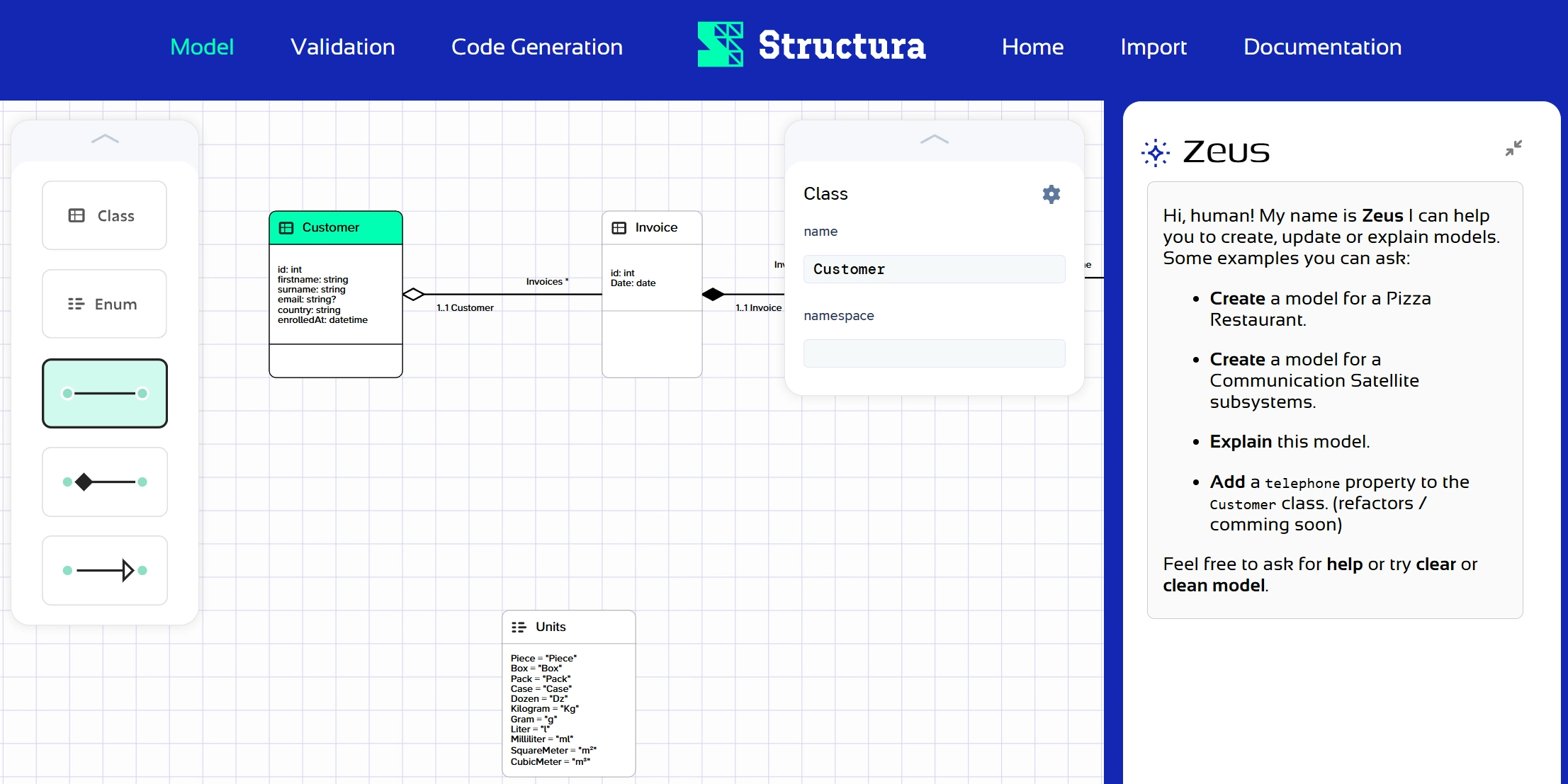Open the Documentation link
This screenshot has height=784, width=1568.
(x=1322, y=47)
